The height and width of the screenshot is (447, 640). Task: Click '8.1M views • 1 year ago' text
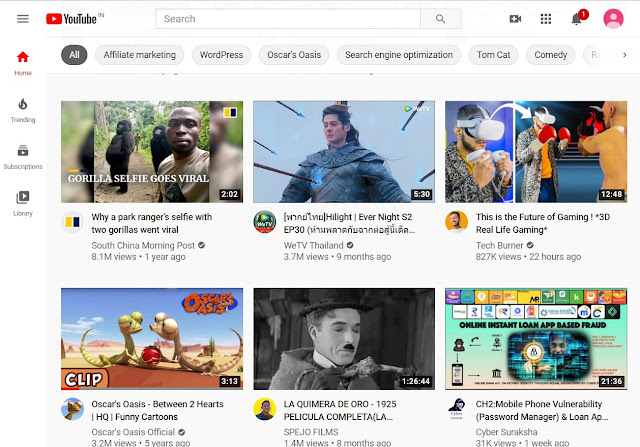point(138,257)
